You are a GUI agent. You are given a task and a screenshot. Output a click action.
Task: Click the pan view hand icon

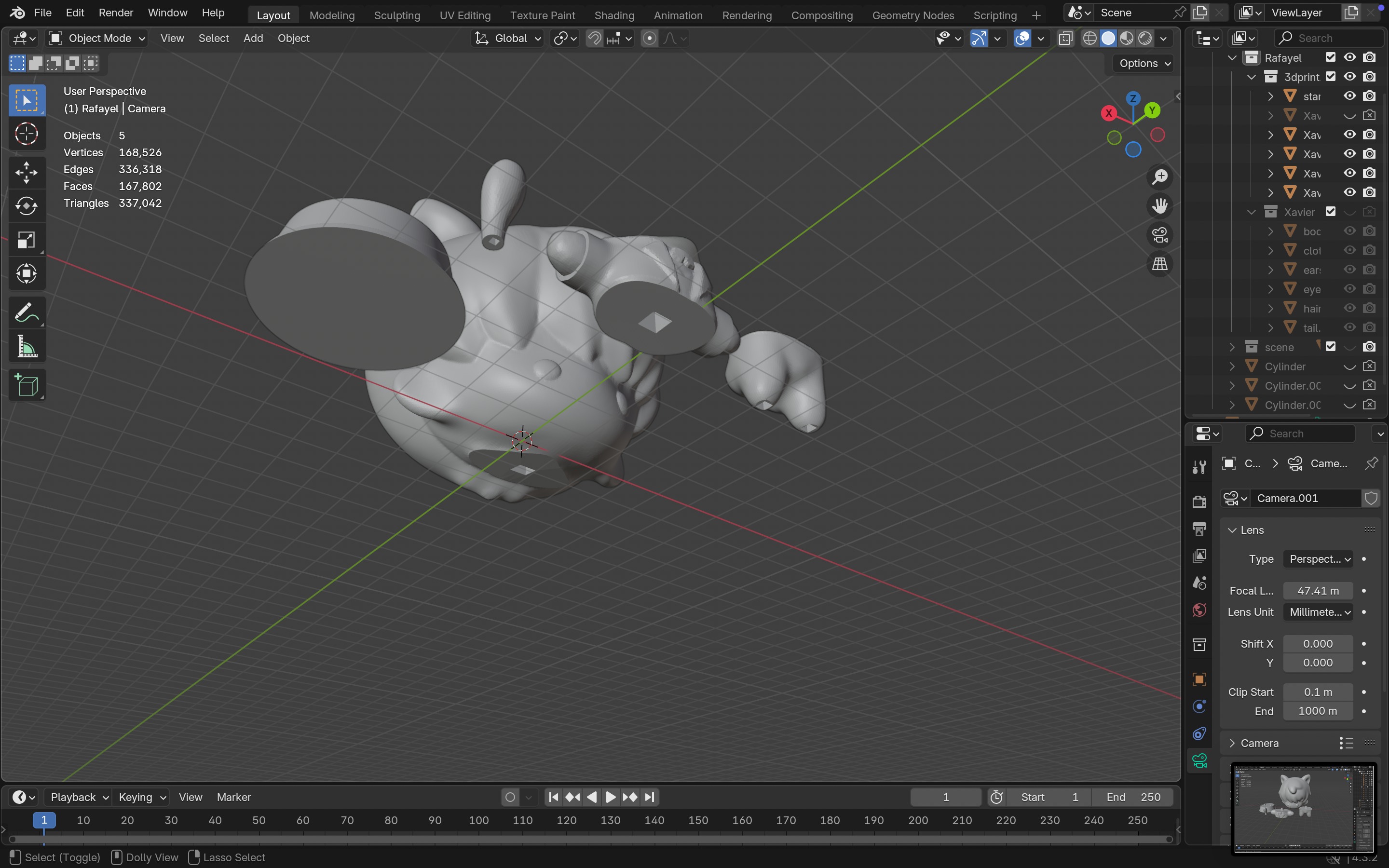tap(1160, 206)
